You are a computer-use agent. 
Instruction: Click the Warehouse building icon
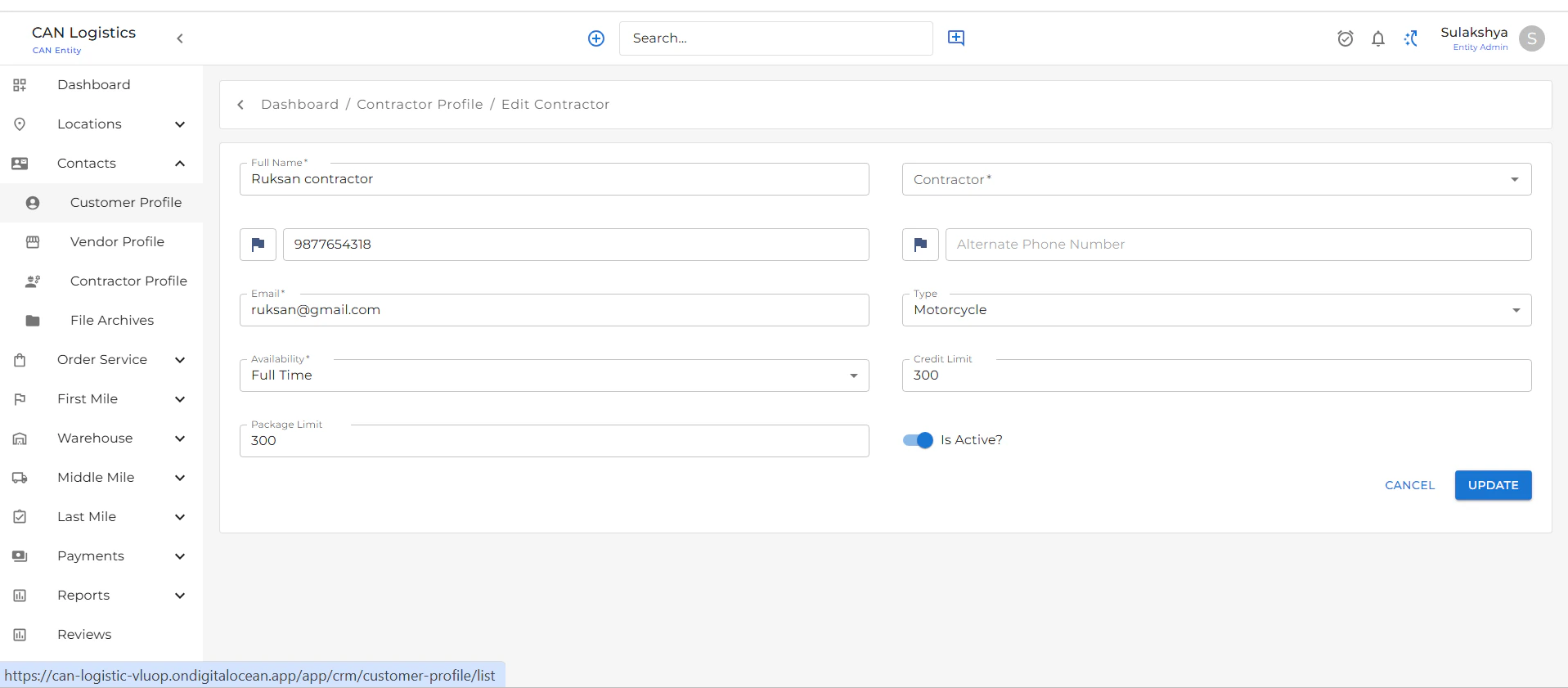[20, 438]
